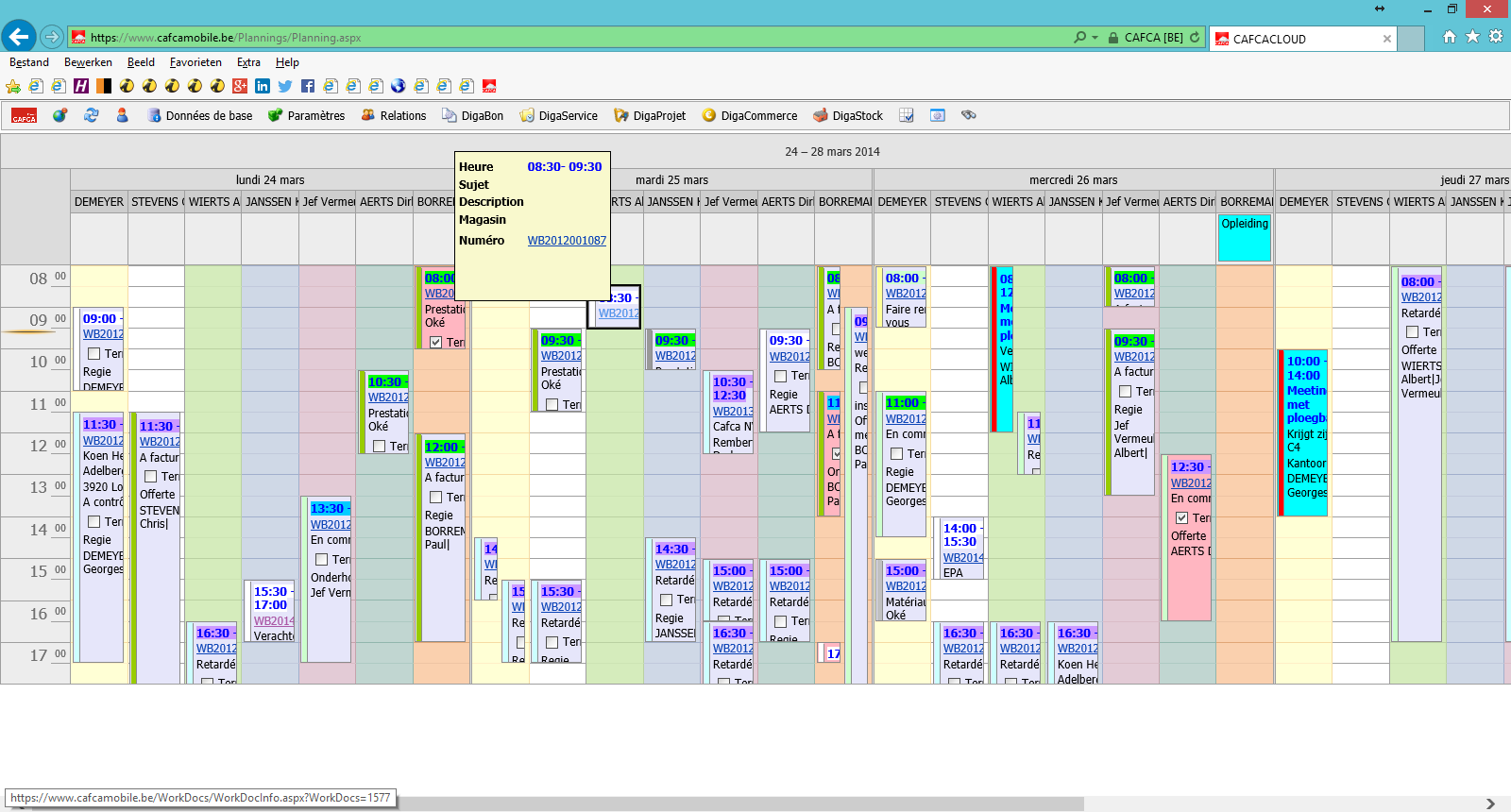This screenshot has width=1511, height=812.
Task: Open the Relations menu
Action: pyautogui.click(x=394, y=115)
